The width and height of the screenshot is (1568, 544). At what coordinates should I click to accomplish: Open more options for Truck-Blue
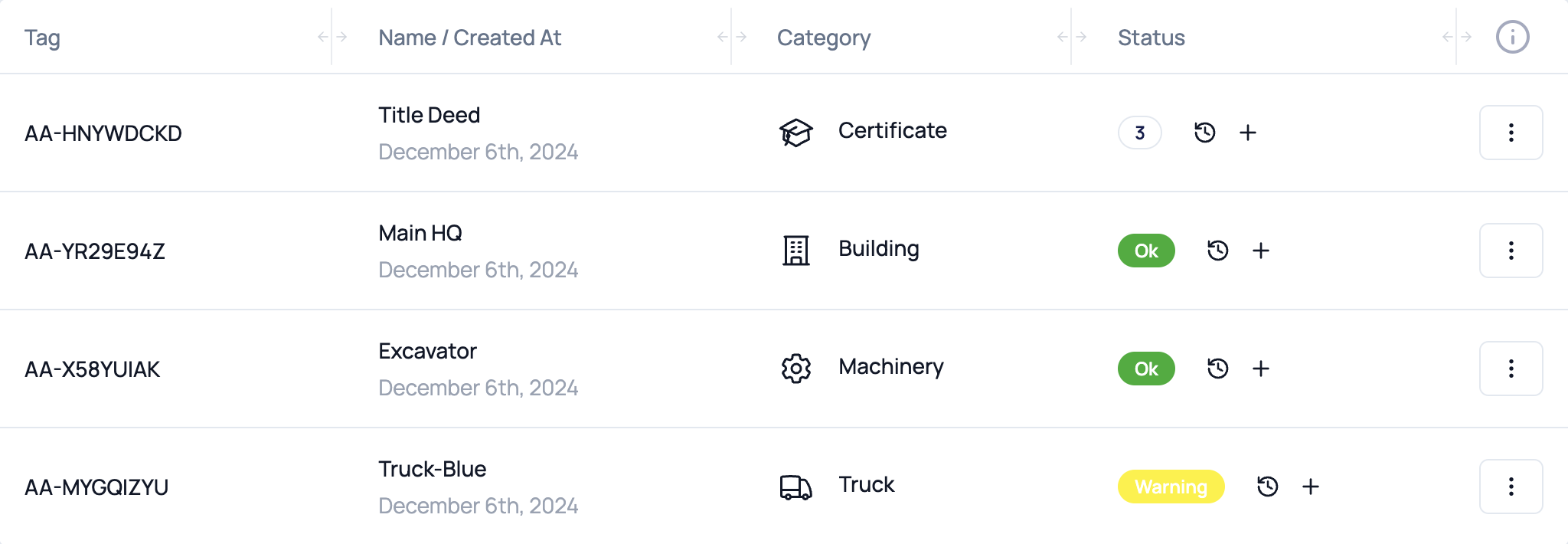click(1511, 487)
